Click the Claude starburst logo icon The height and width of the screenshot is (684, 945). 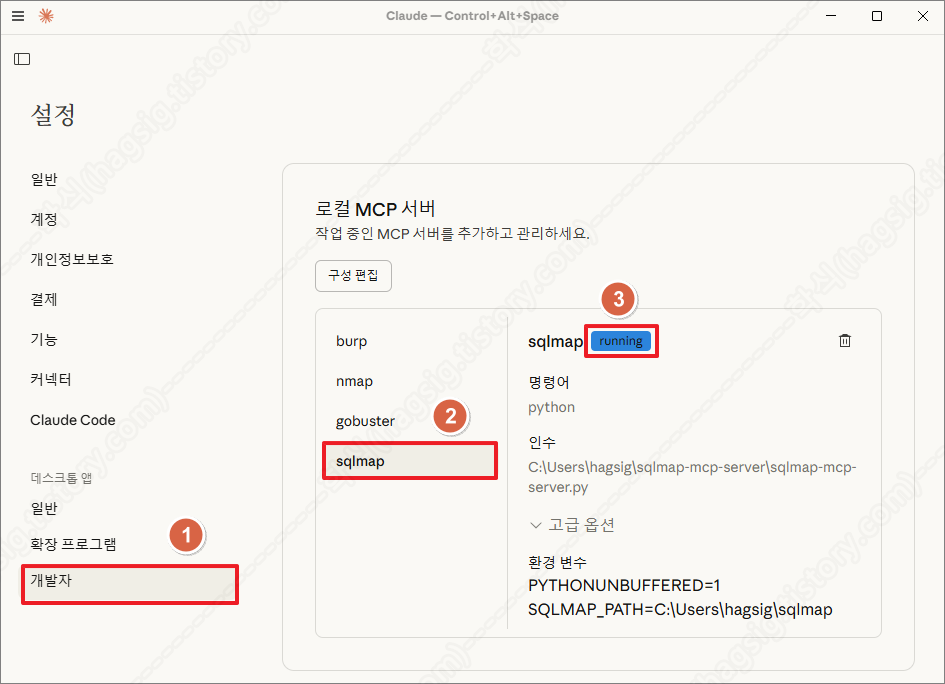(46, 16)
